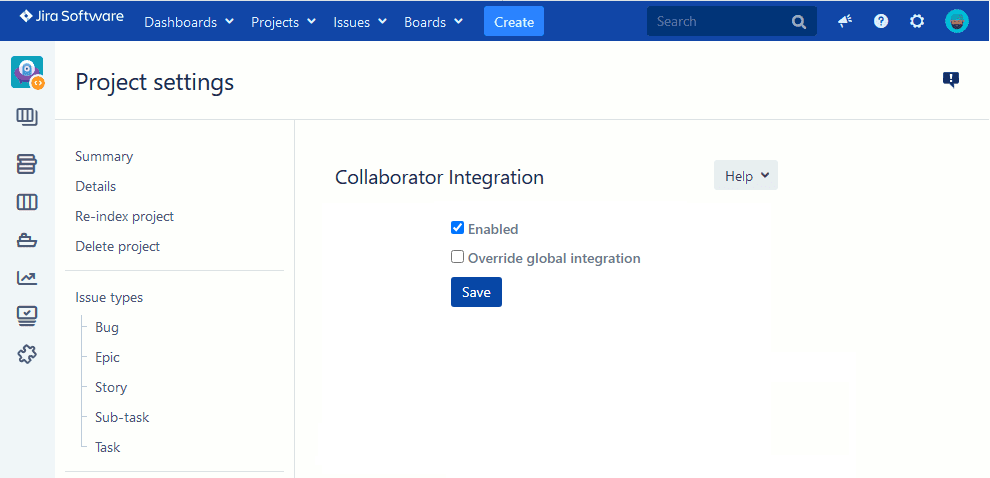The height and width of the screenshot is (478, 990).
Task: Uncheck the Enabled checkbox
Action: tap(458, 228)
